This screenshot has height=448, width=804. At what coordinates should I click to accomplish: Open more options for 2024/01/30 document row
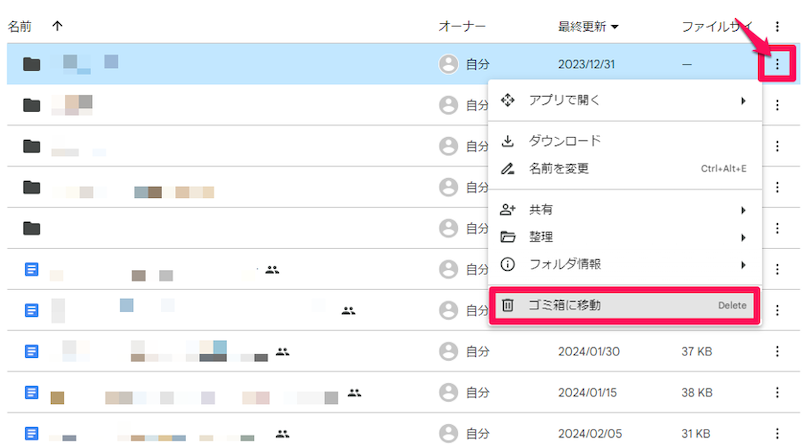point(777,350)
